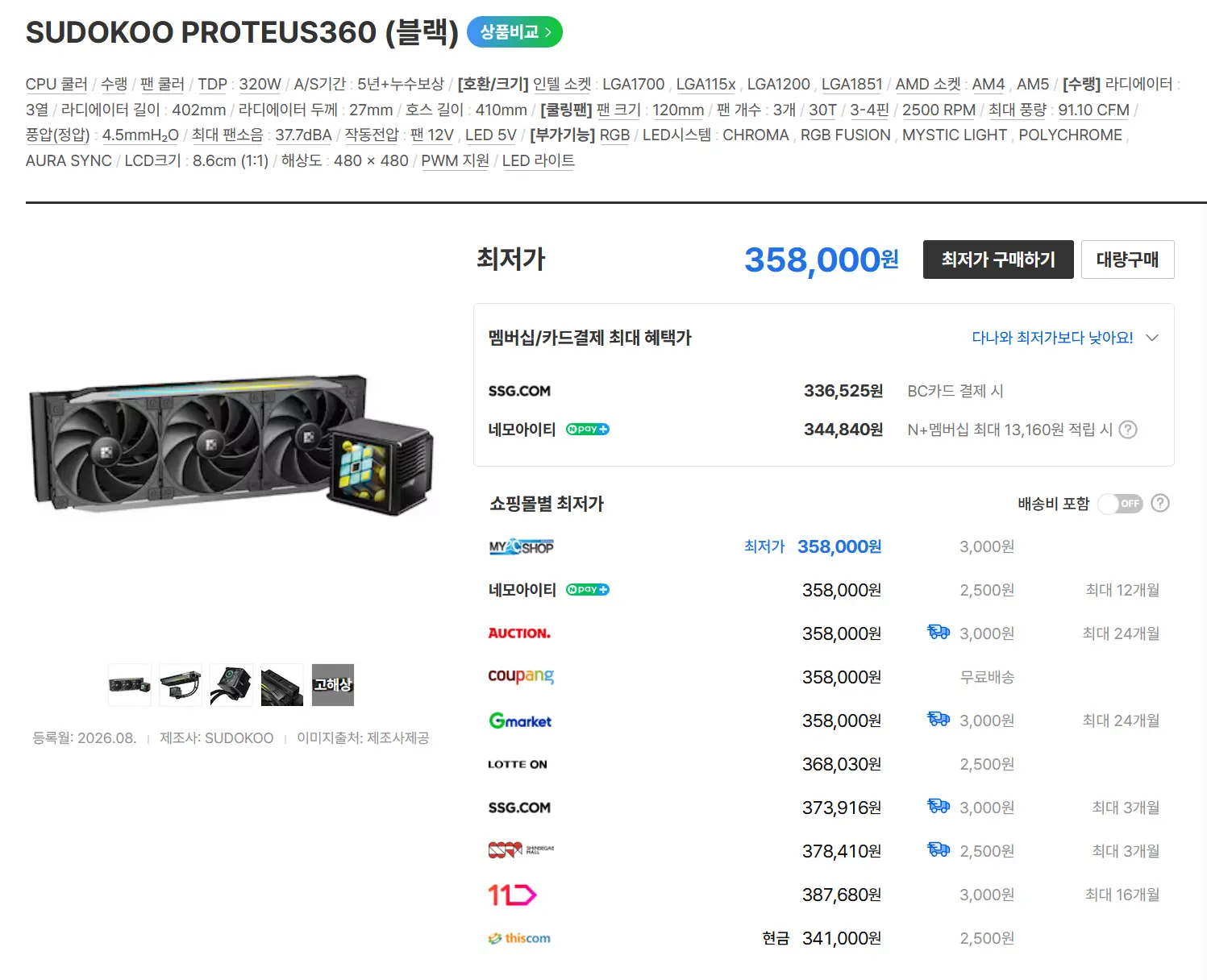Click the 320W TDP spec link
Viewport: 1207px width, 980px height.
tap(260, 85)
